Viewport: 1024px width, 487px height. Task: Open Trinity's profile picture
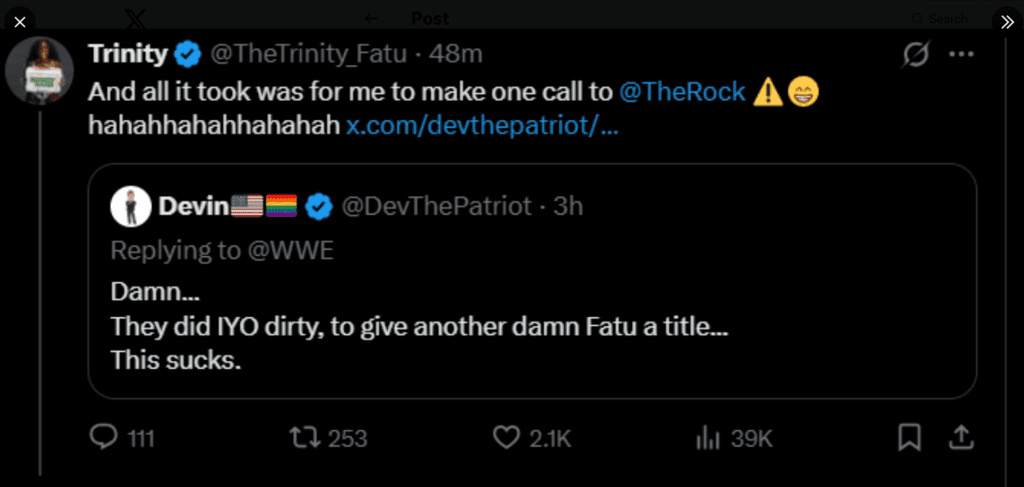[x=40, y=70]
